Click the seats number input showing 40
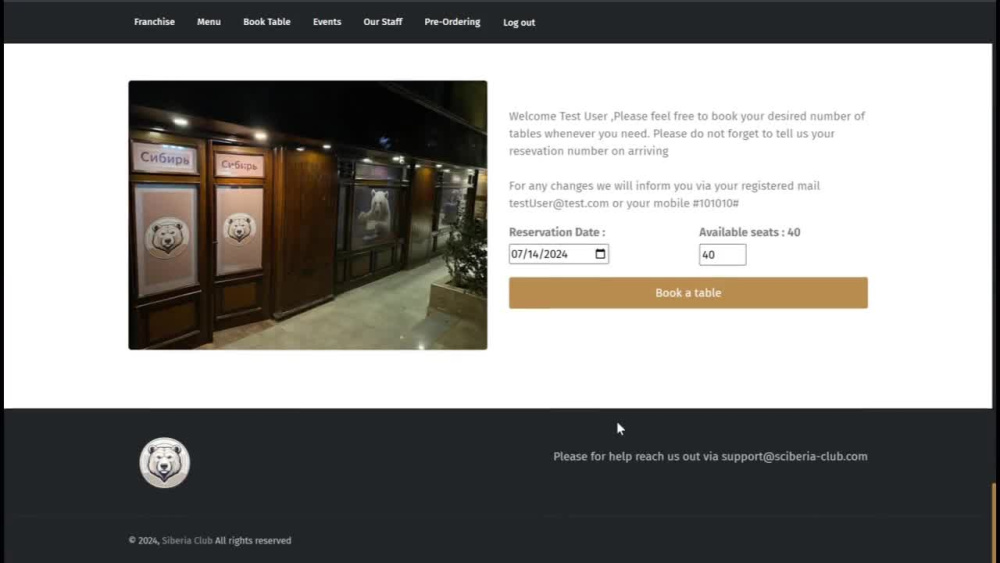The width and height of the screenshot is (1000, 563). click(x=722, y=254)
